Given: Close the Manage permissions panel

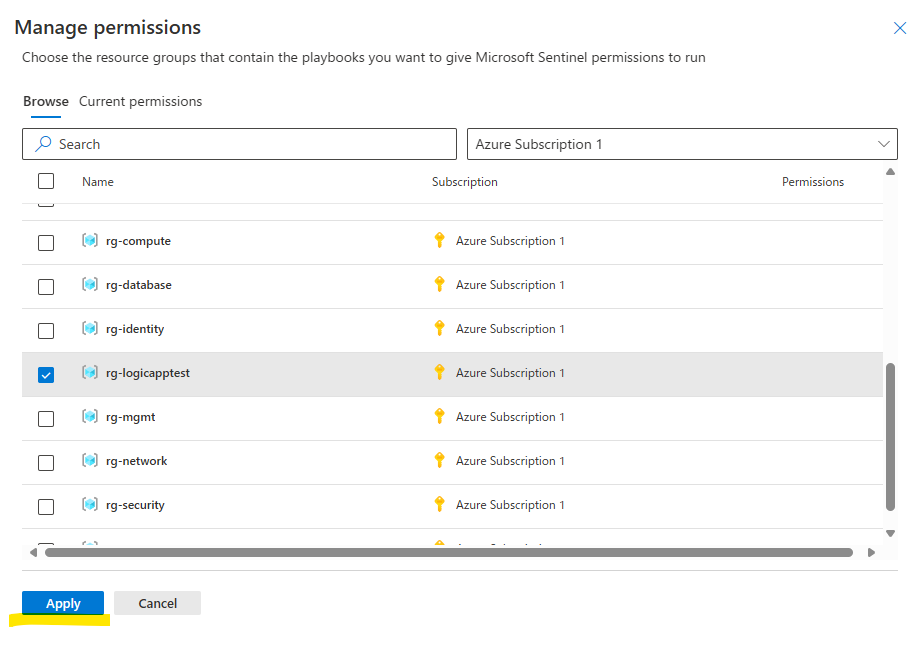Looking at the screenshot, I should pyautogui.click(x=899, y=28).
